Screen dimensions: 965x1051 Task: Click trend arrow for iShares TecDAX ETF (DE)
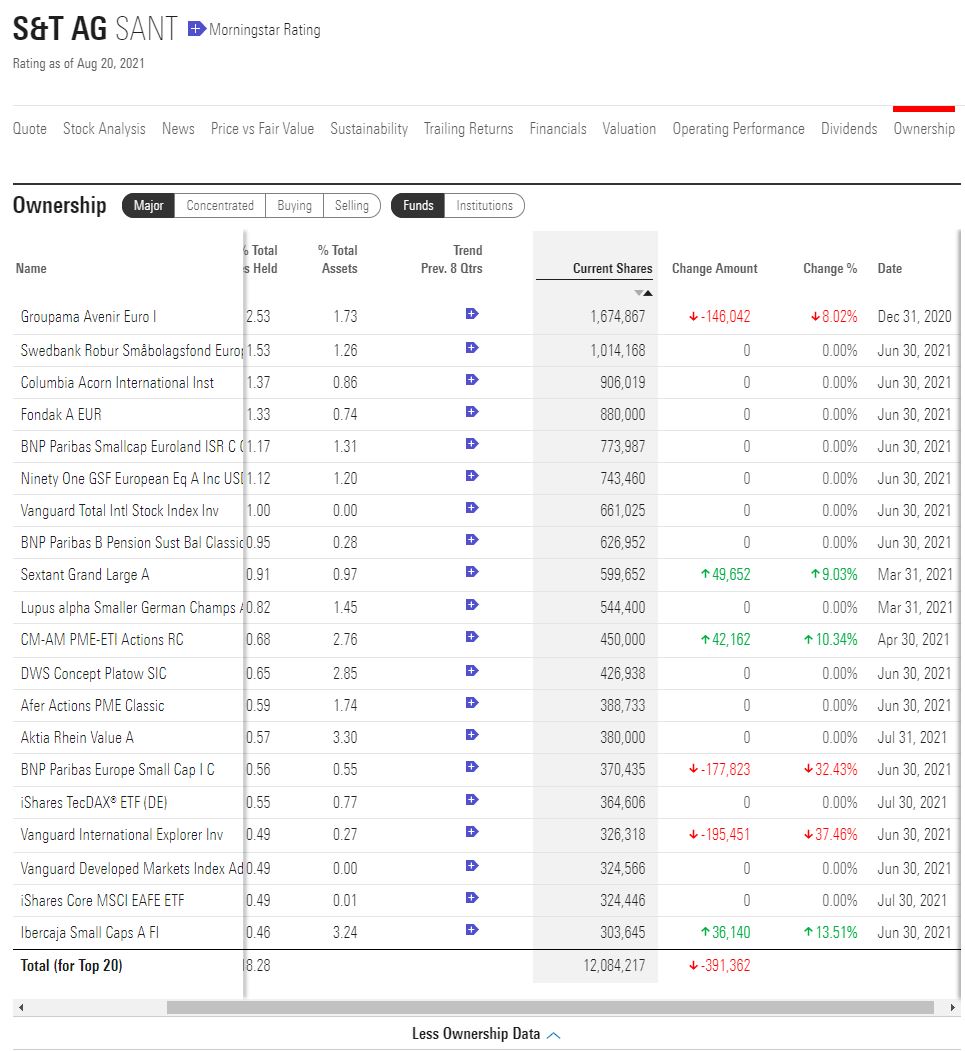(470, 802)
